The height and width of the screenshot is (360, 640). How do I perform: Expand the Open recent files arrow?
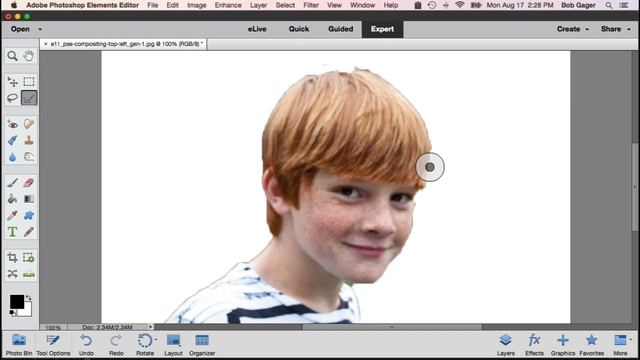[40, 29]
